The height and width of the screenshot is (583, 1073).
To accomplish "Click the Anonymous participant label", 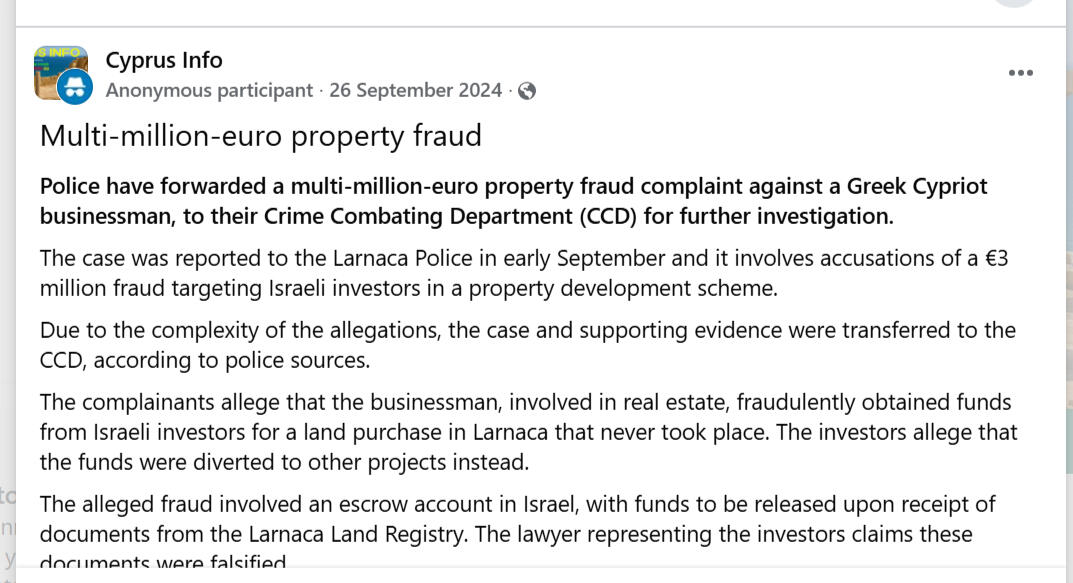I will [x=209, y=91].
